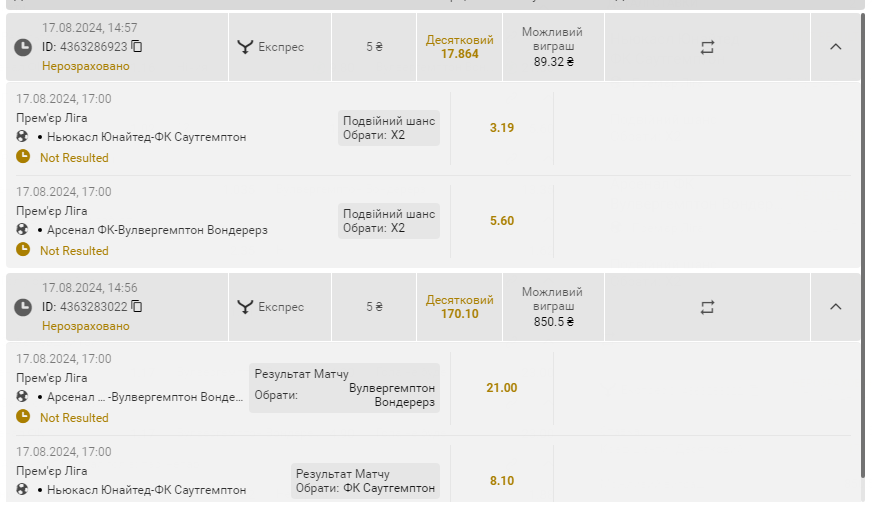This screenshot has width=872, height=511.
Task: Click the vertical scrollbar on right edge
Action: coord(864,245)
